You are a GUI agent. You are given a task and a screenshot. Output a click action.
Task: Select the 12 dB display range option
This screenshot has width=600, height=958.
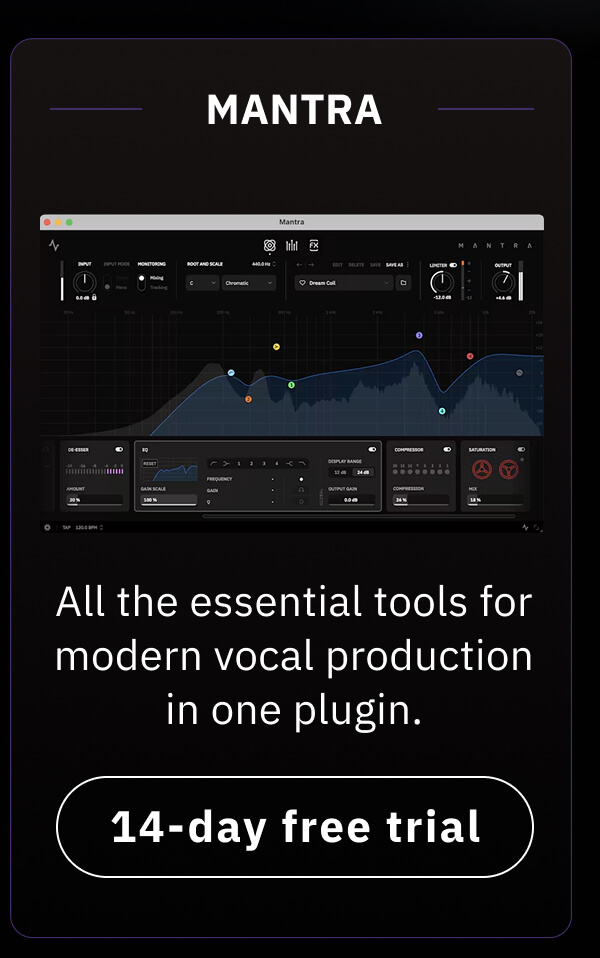(x=340, y=472)
